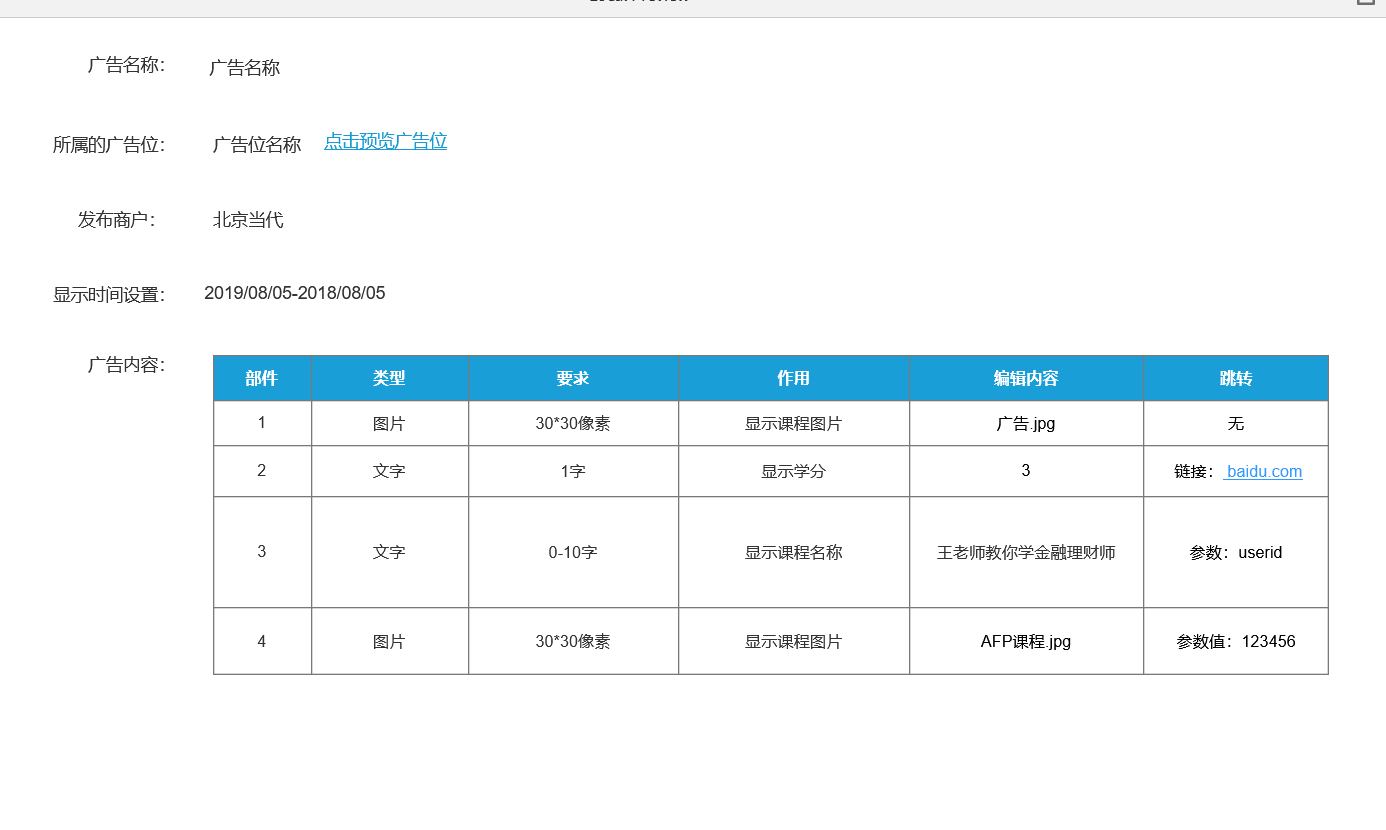Viewport: 1386px width, 830px height.
Task: Click the 显示学分 cell
Action: point(794,472)
